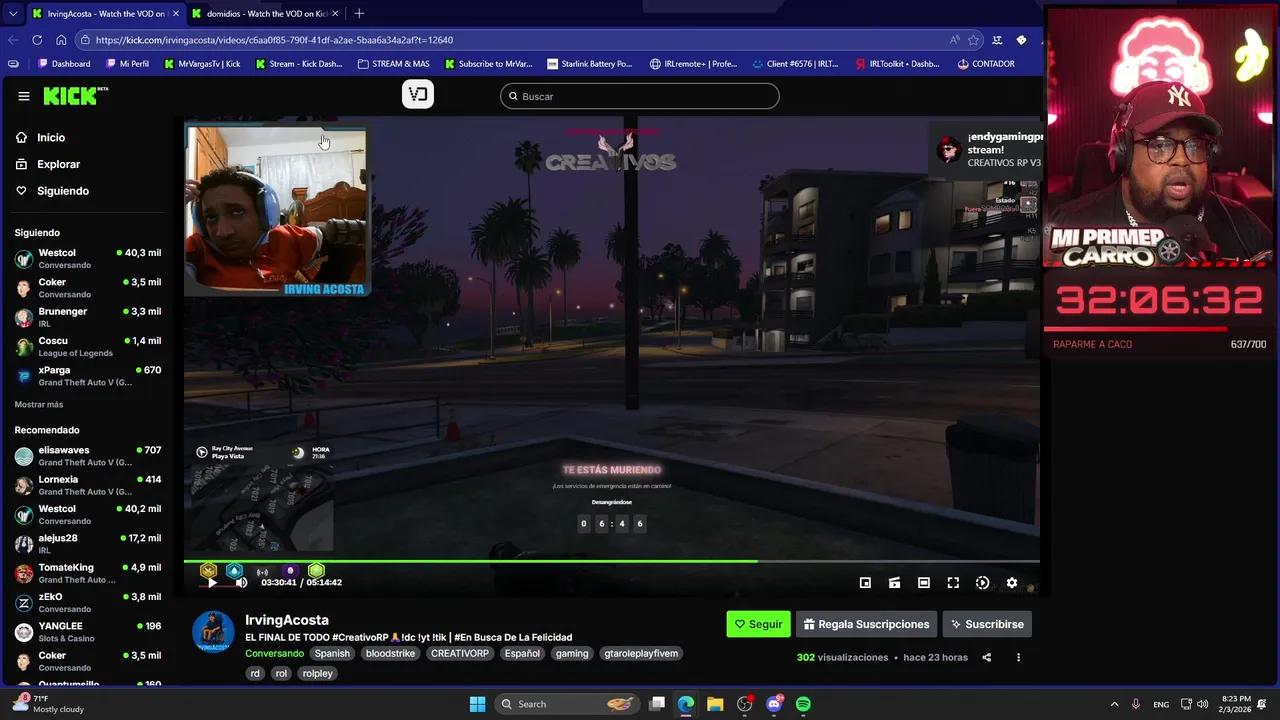Open Coscu's League of Legends channel
The image size is (1280, 720).
pyautogui.click(x=88, y=346)
